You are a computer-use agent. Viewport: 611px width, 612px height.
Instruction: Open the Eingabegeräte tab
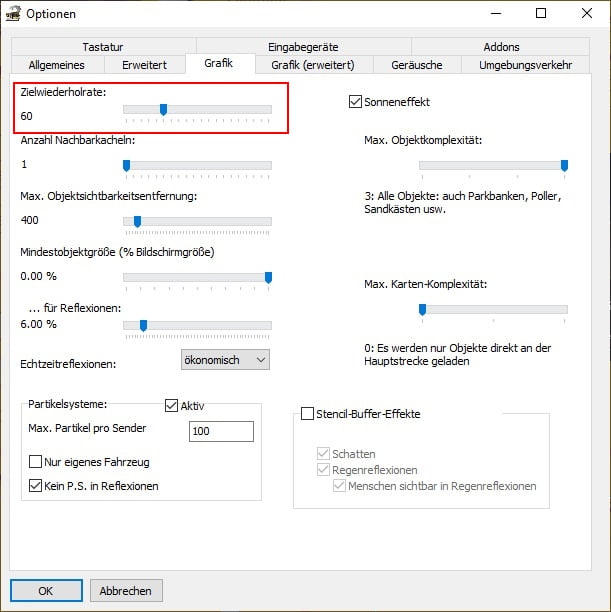pyautogui.click(x=303, y=47)
